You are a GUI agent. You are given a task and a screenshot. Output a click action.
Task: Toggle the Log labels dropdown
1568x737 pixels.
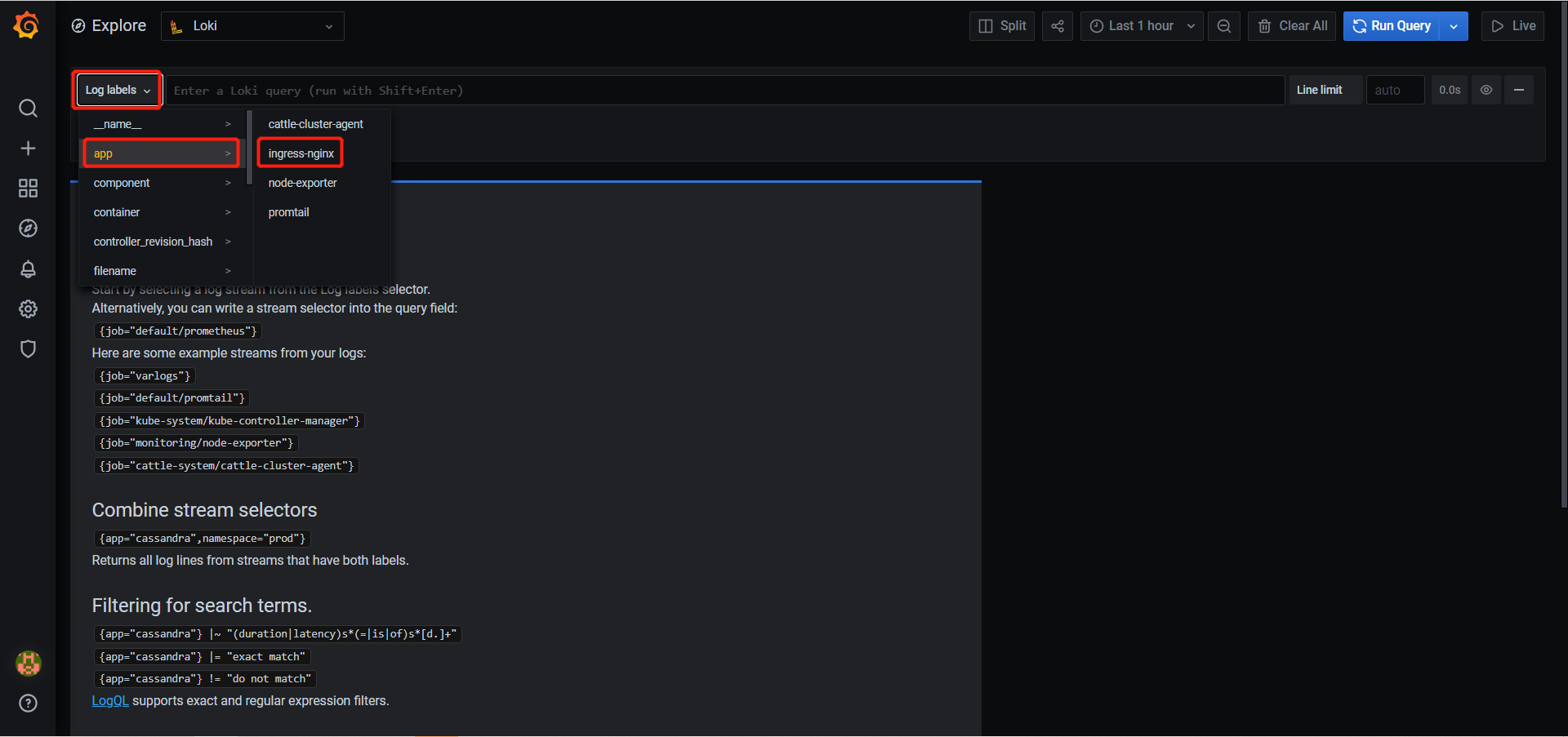coord(118,90)
